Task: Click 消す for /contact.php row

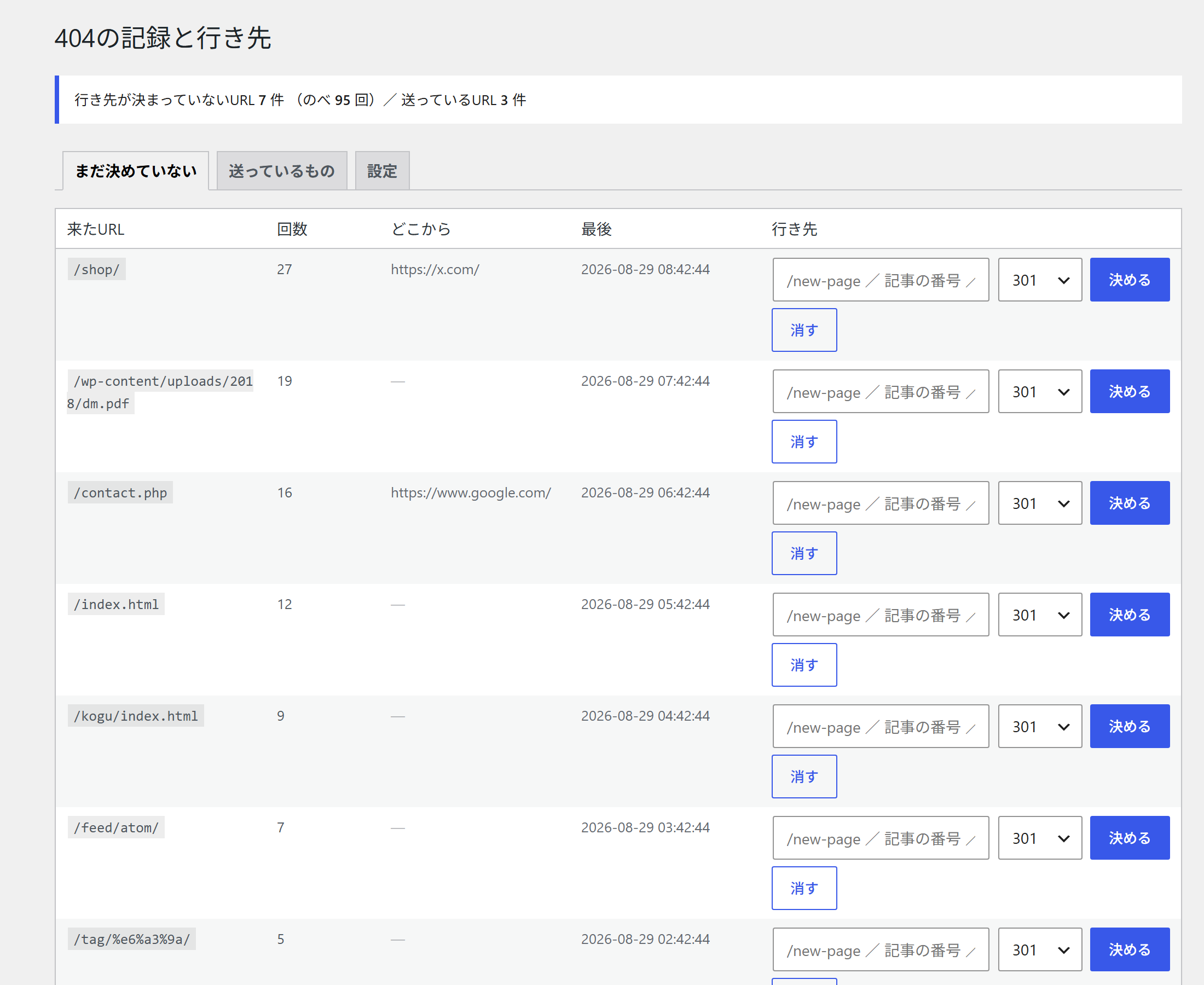Action: coord(804,554)
